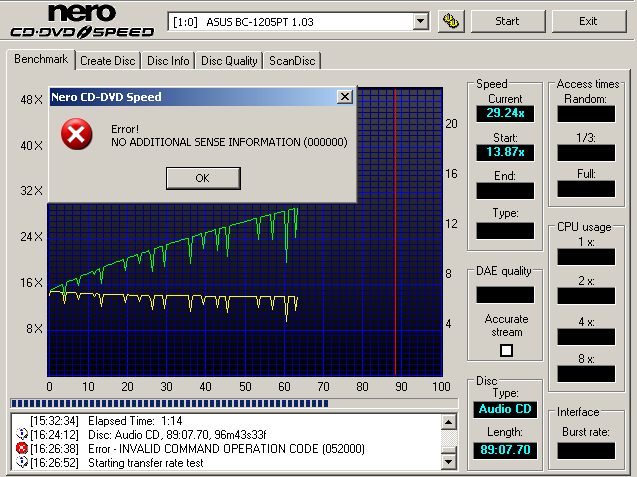
Task: Click the Start speed value 13.87x
Action: 505,152
